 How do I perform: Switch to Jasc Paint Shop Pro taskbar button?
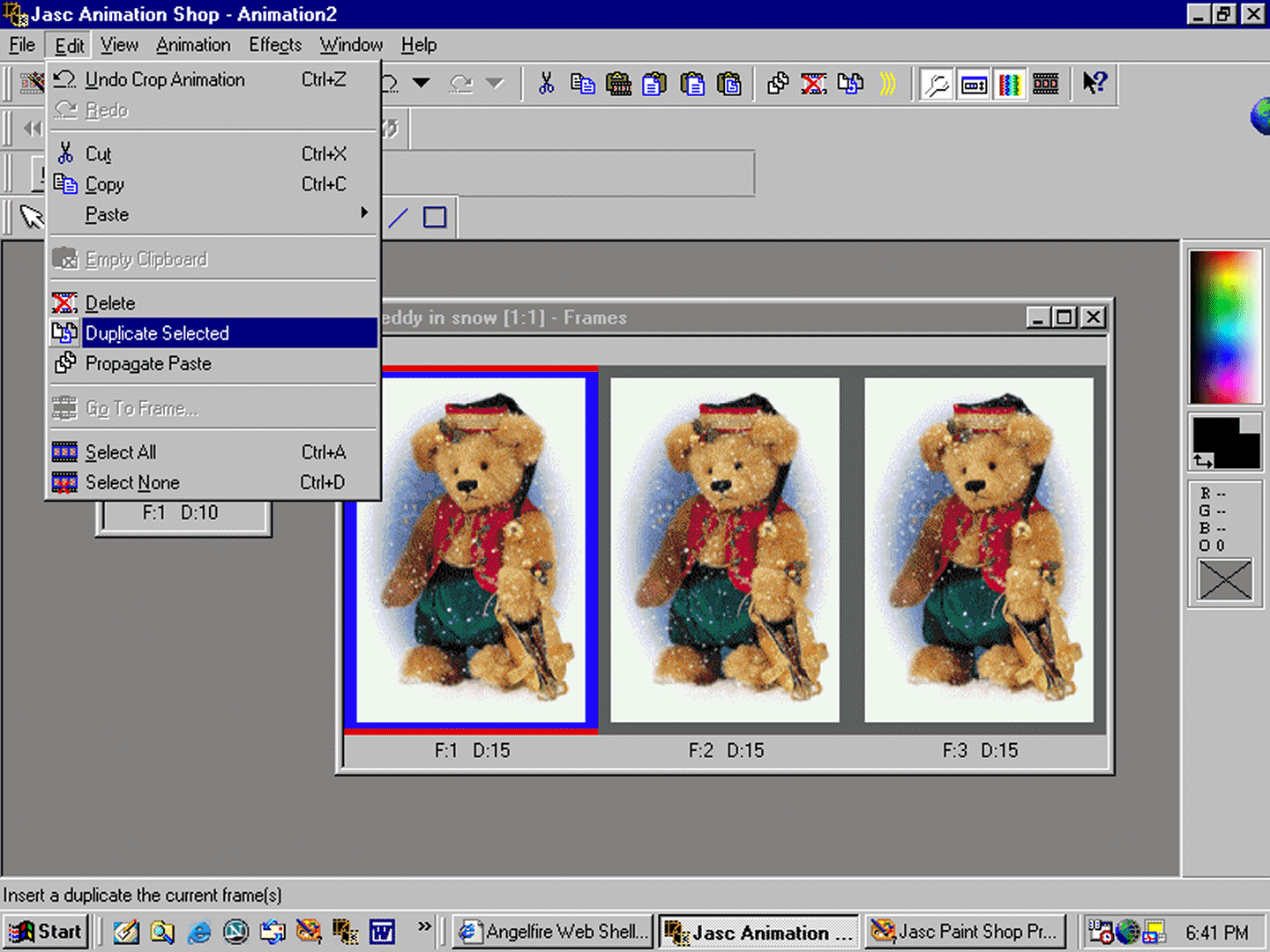(964, 932)
